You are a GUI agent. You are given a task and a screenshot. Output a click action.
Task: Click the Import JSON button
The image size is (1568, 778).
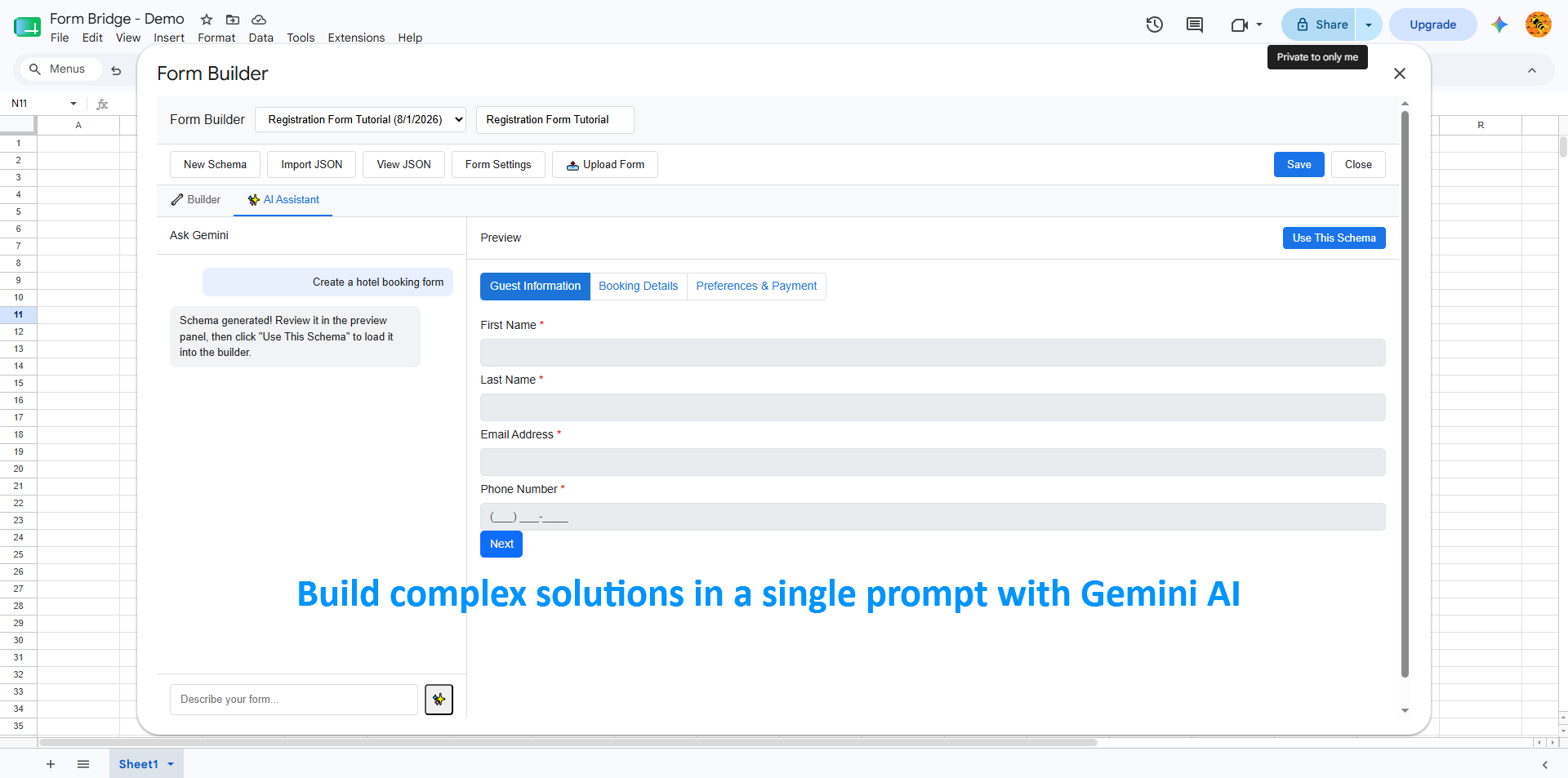(312, 165)
